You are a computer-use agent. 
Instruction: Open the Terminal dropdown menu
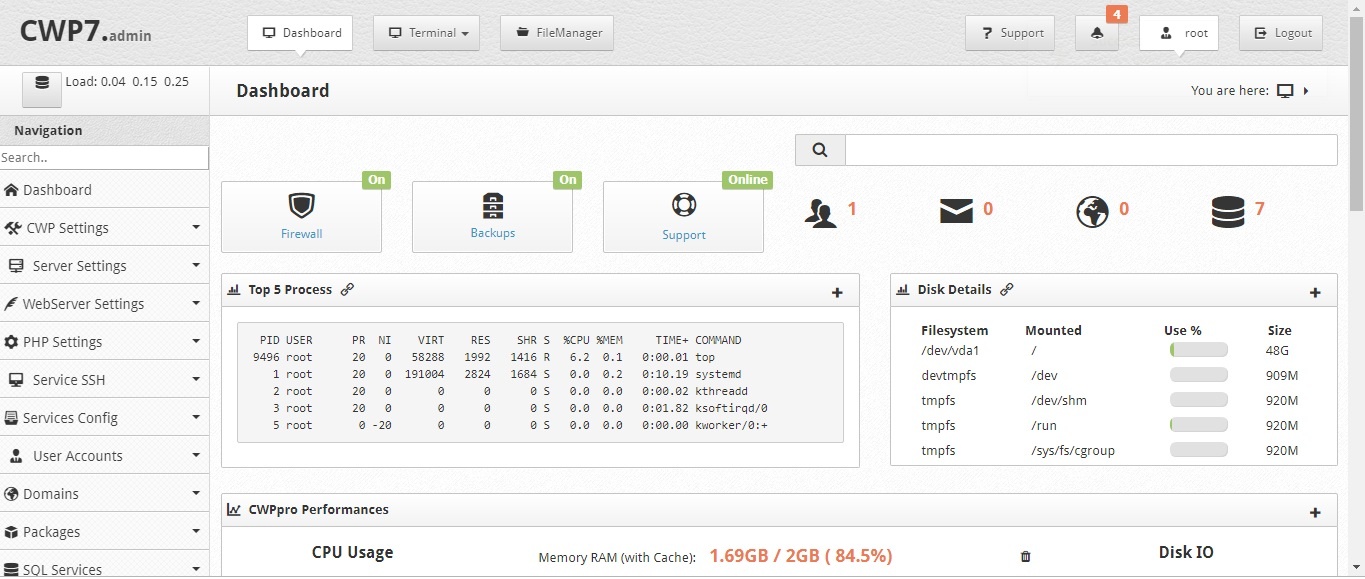point(426,33)
